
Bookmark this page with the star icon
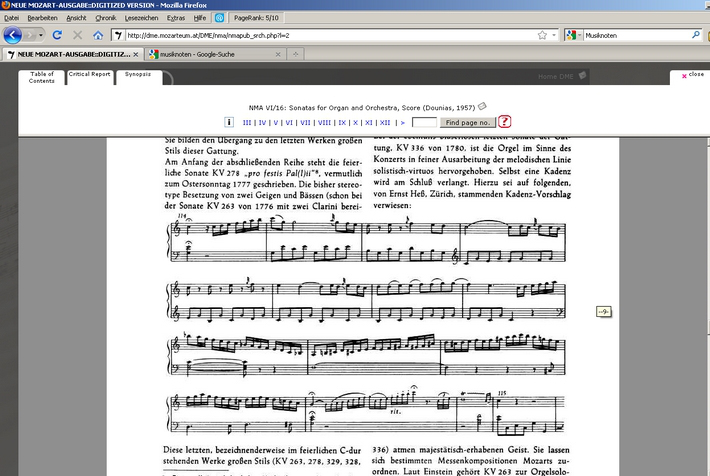click(542, 35)
